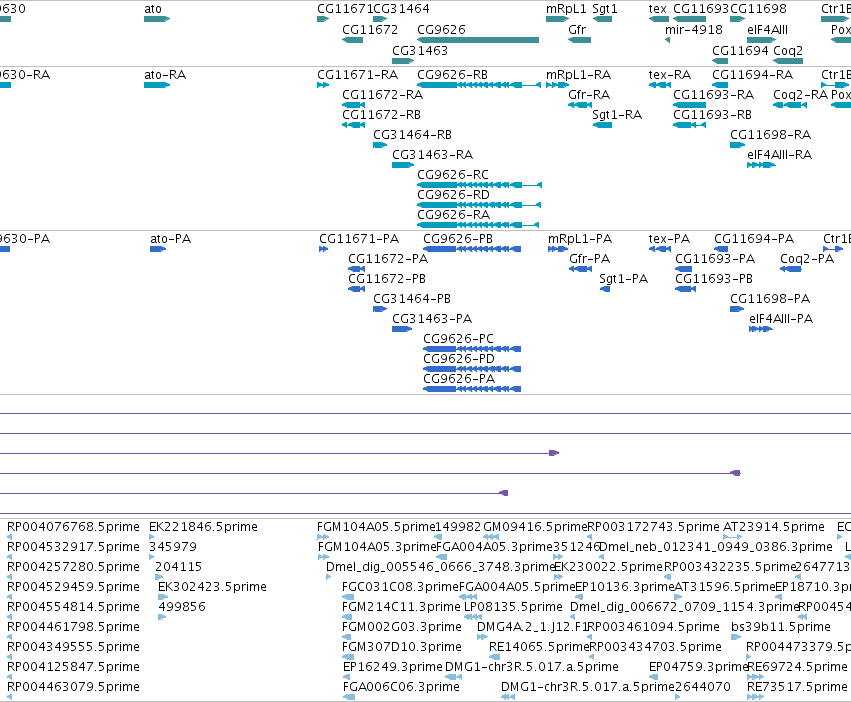The width and height of the screenshot is (851, 702).
Task: Click the CG9626-PA protein label
Action: pyautogui.click(x=459, y=379)
